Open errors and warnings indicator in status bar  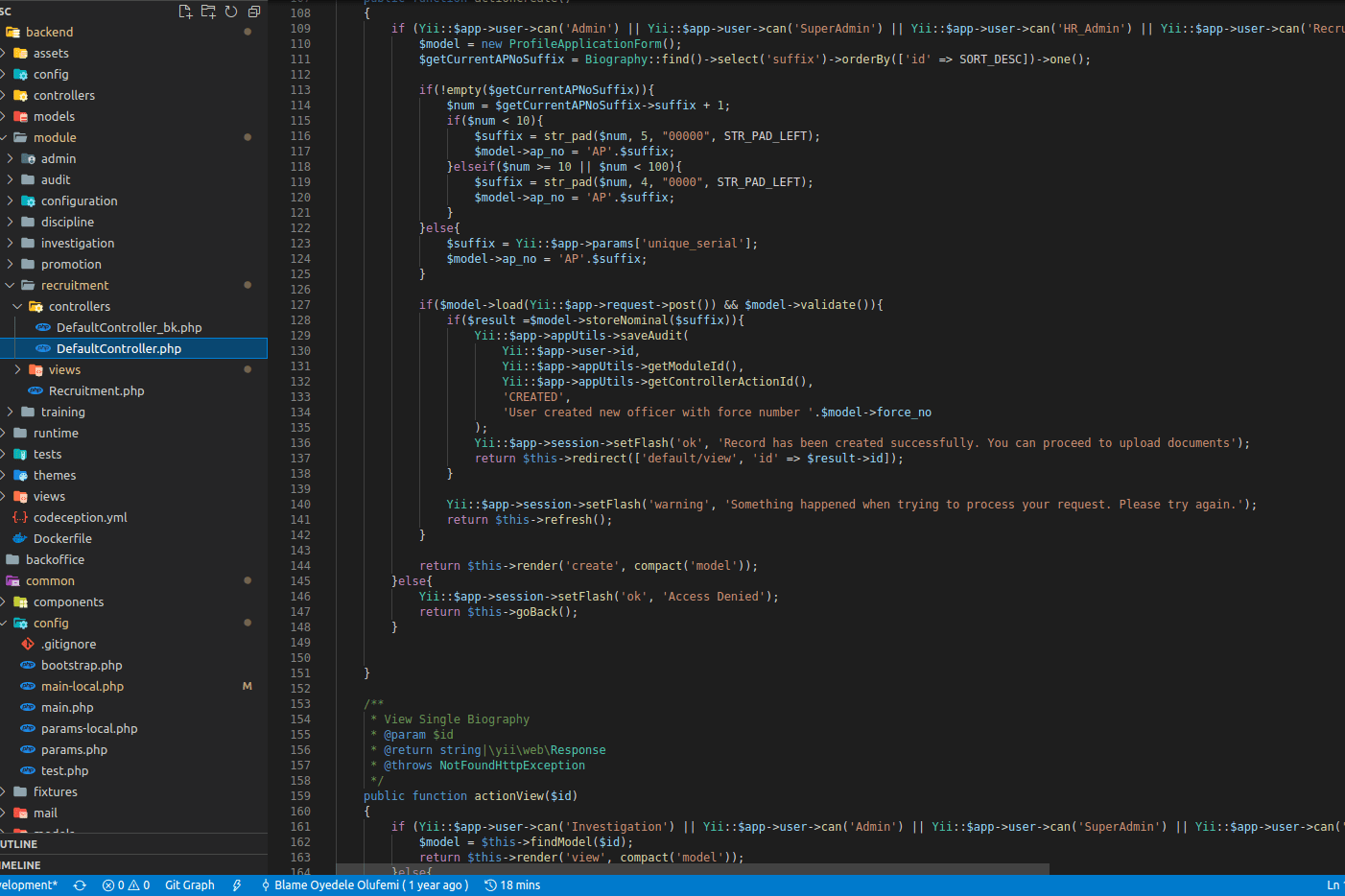coord(126,885)
